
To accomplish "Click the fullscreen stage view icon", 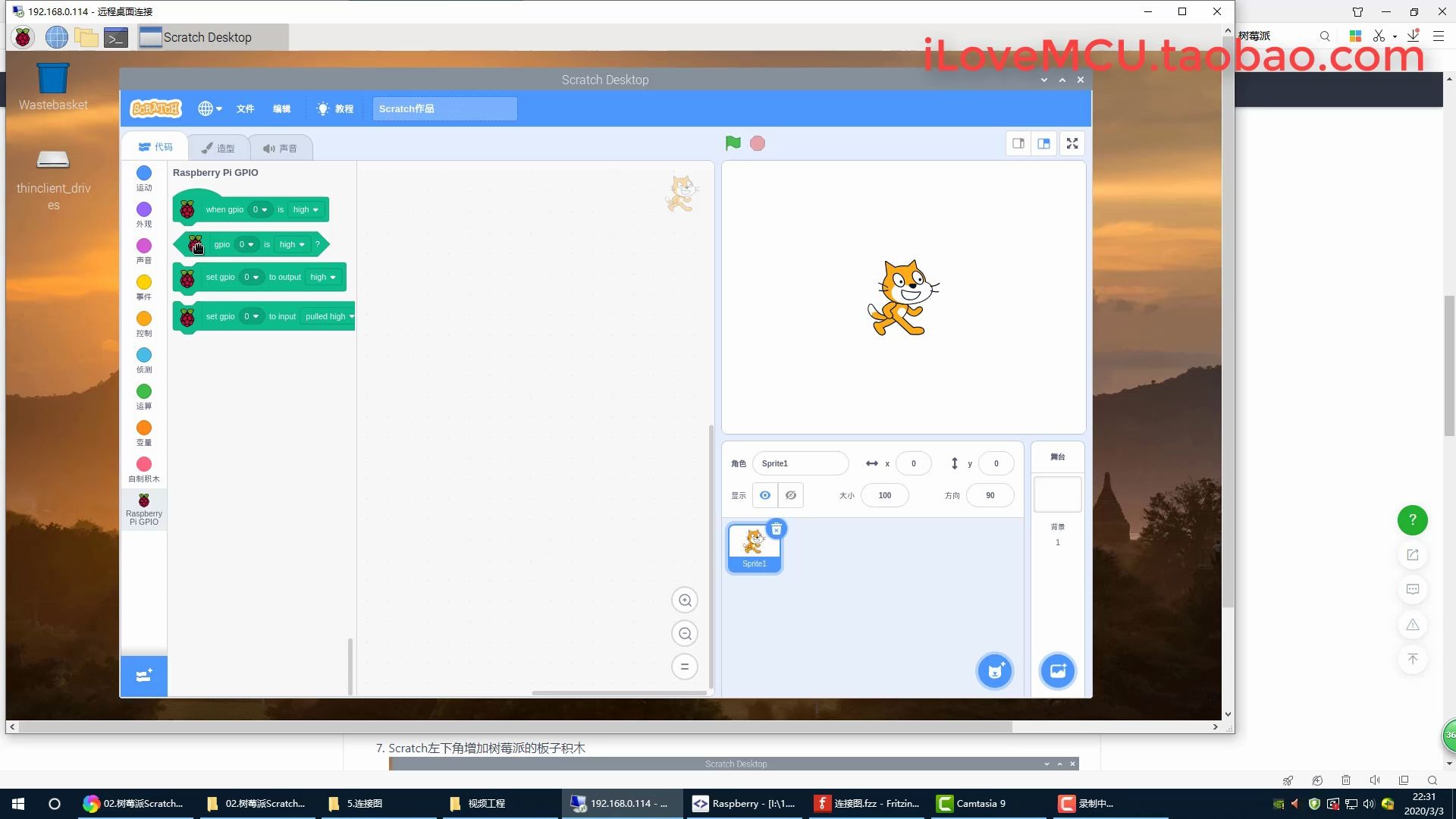I will point(1072,143).
